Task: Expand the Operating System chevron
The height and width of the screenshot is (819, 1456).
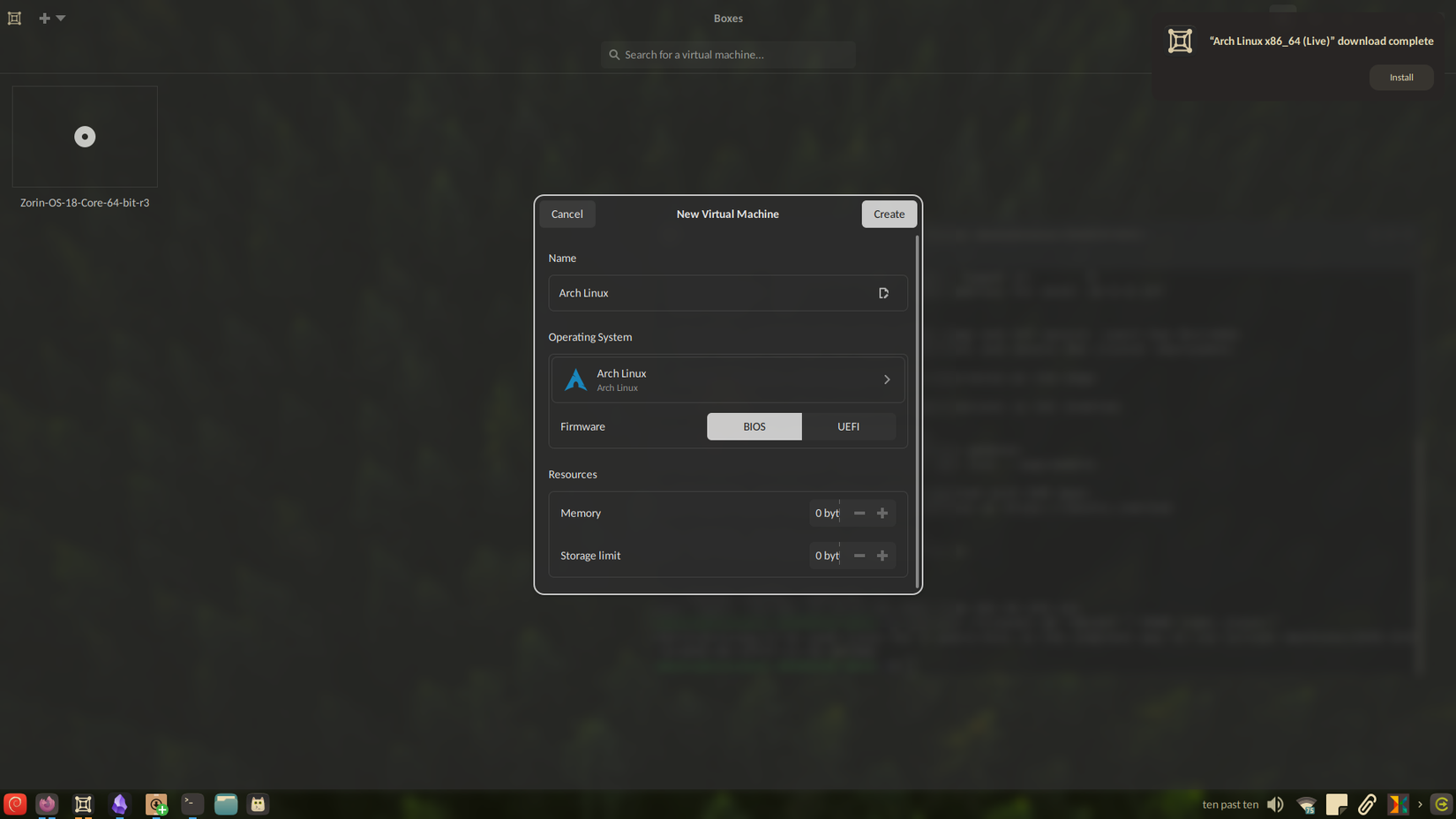Action: 887,379
